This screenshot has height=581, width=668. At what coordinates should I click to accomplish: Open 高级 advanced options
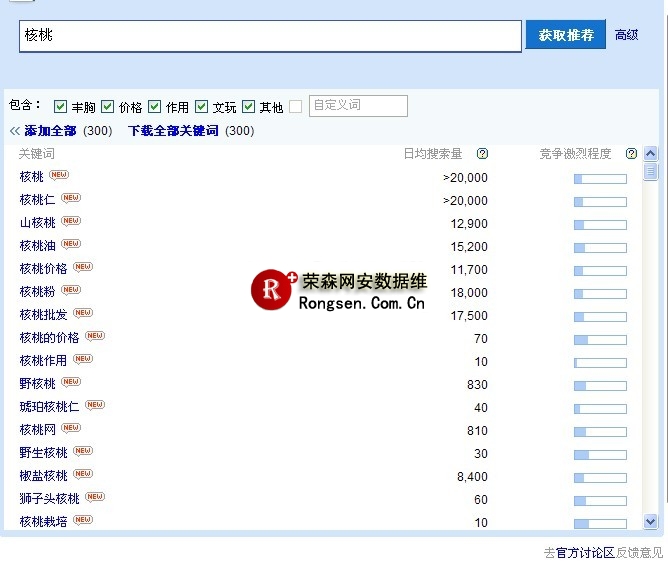626,35
